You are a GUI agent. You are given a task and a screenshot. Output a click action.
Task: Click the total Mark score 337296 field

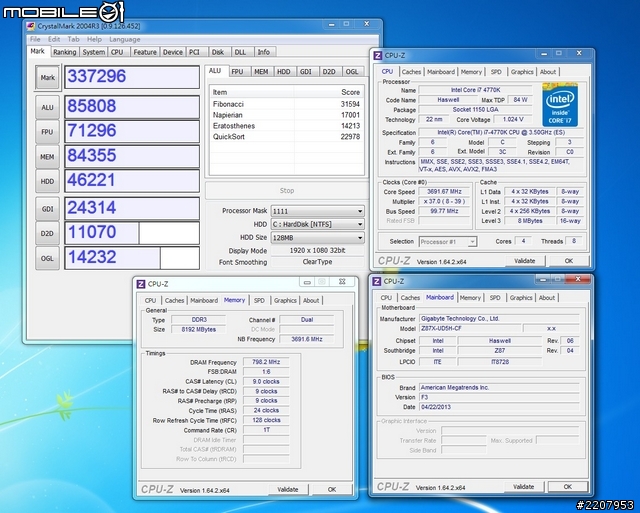(132, 77)
